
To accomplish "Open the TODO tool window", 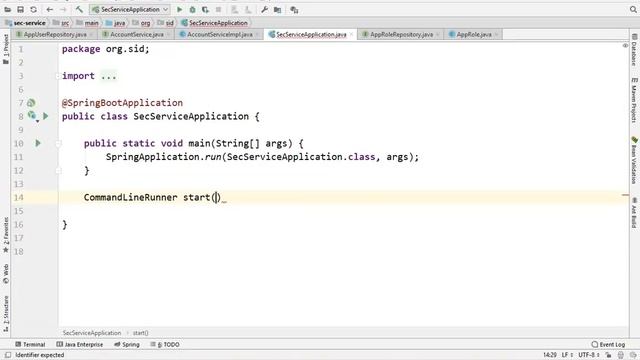I will pos(165,344).
